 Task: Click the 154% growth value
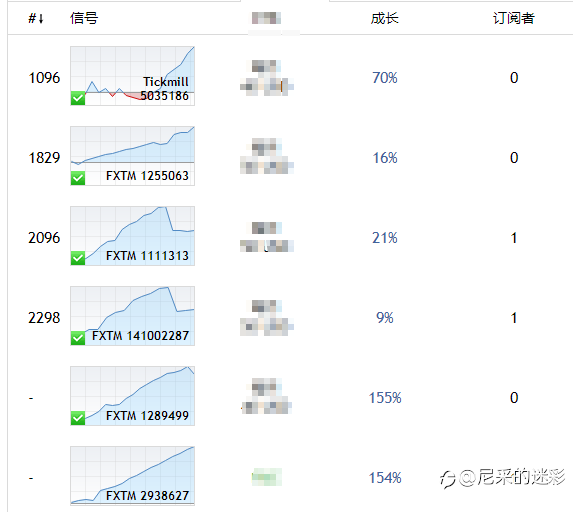pyautogui.click(x=385, y=478)
